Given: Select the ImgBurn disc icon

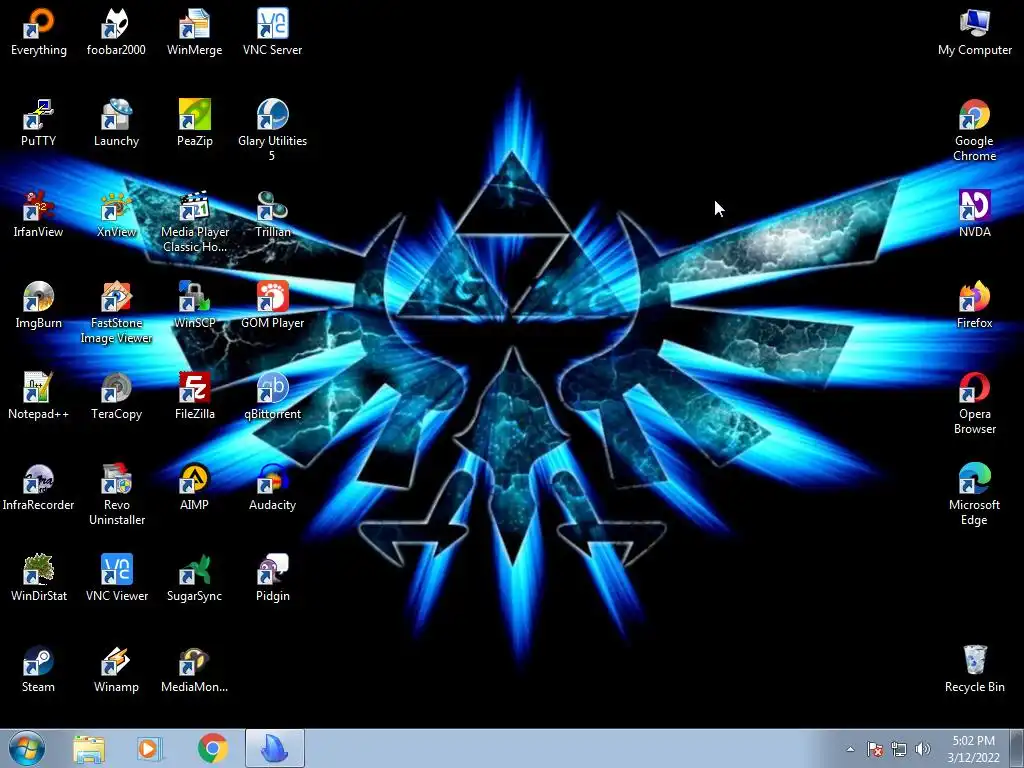Looking at the screenshot, I should click(39, 305).
